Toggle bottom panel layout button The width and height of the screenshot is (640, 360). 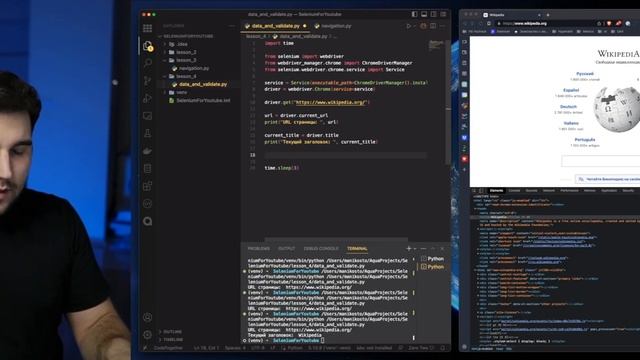pos(424,14)
